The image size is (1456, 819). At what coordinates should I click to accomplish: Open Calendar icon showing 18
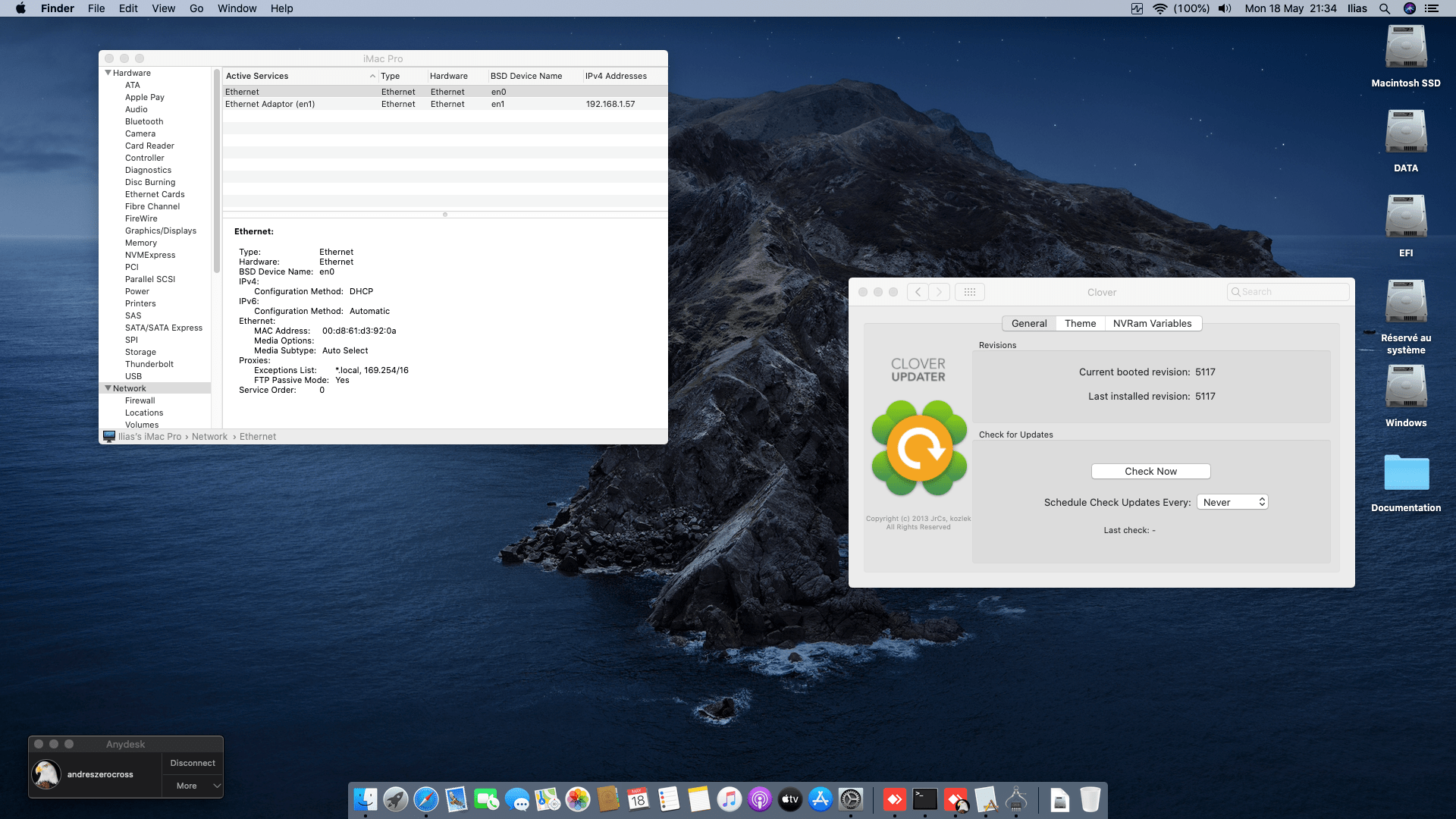pos(639,799)
